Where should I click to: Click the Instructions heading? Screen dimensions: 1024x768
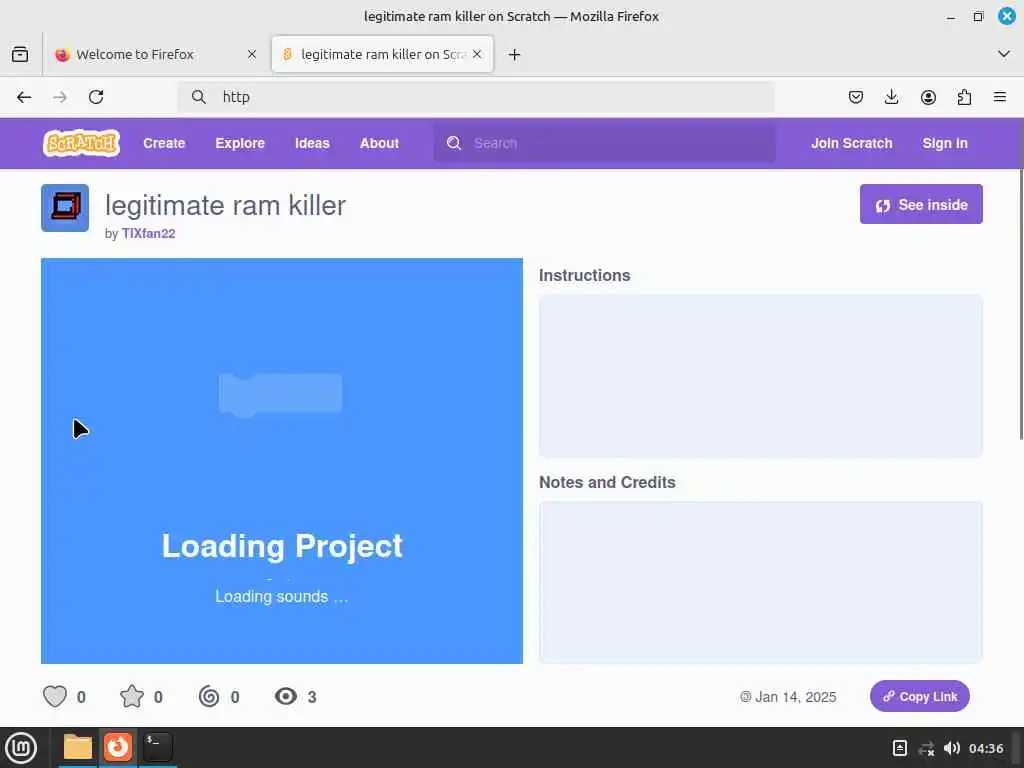coord(584,276)
